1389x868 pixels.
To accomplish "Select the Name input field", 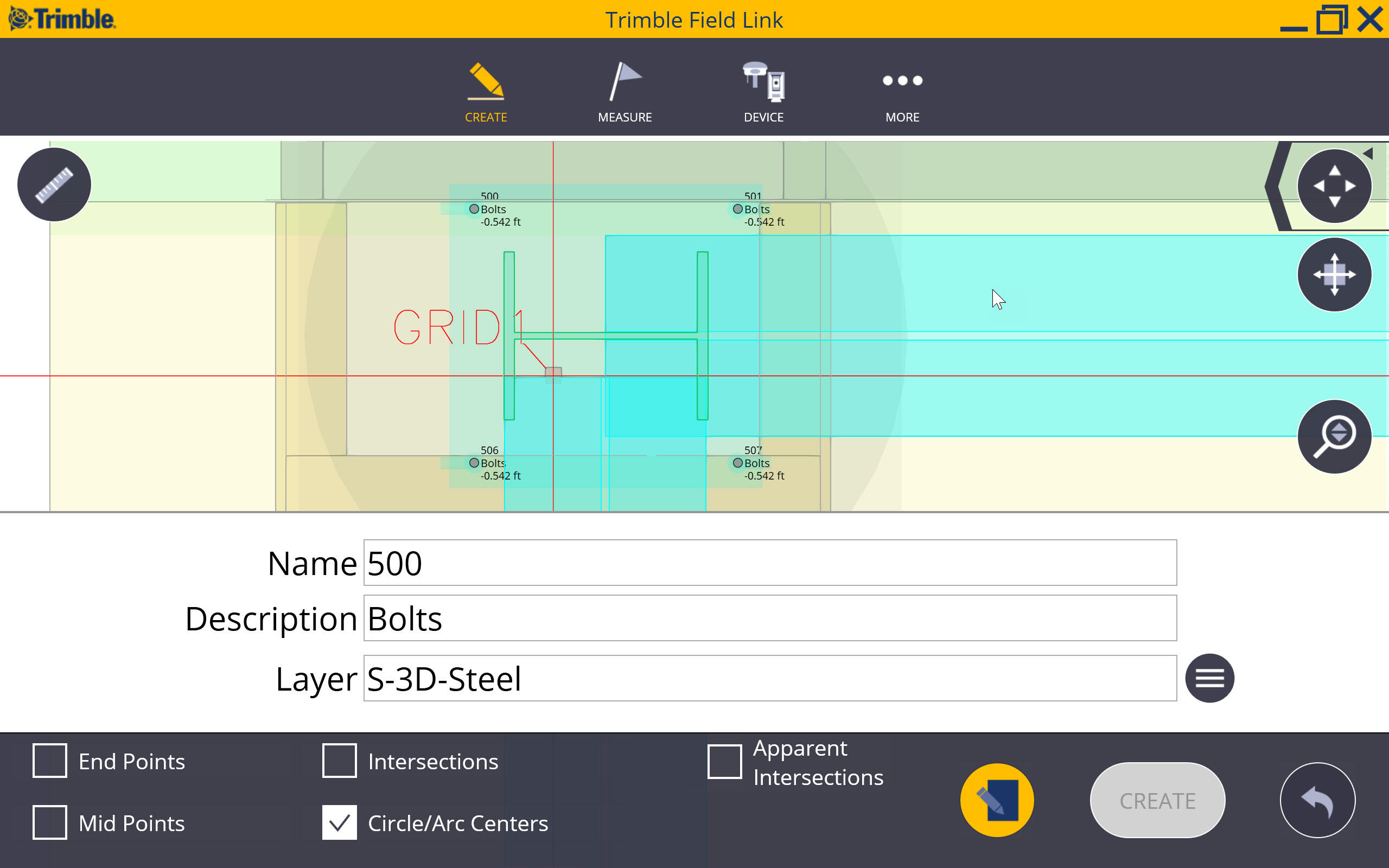I will pyautogui.click(x=770, y=562).
